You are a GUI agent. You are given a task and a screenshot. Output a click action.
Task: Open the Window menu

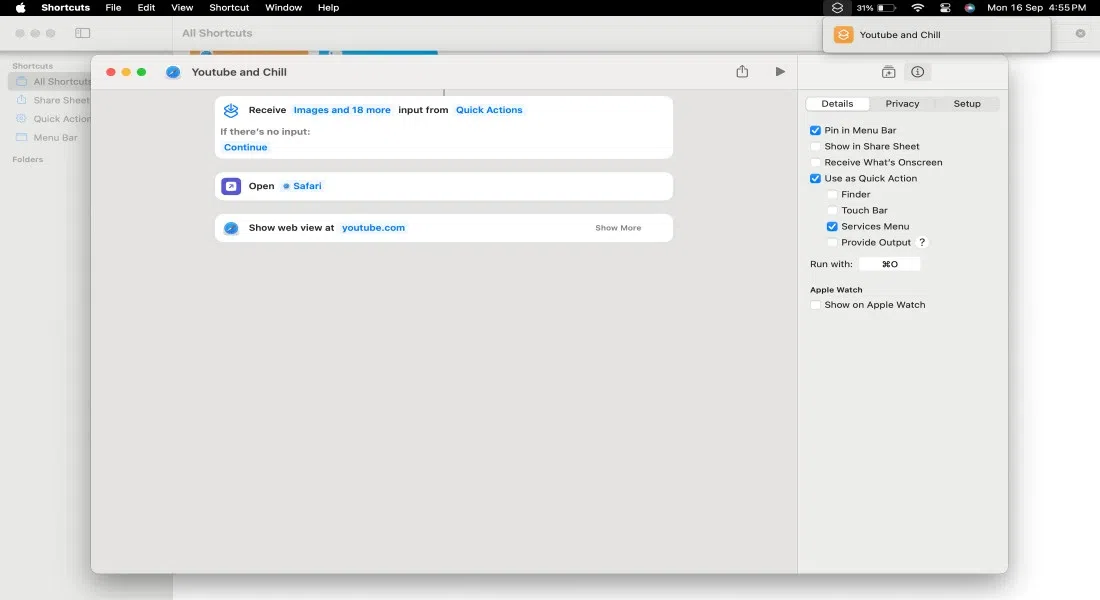(283, 8)
